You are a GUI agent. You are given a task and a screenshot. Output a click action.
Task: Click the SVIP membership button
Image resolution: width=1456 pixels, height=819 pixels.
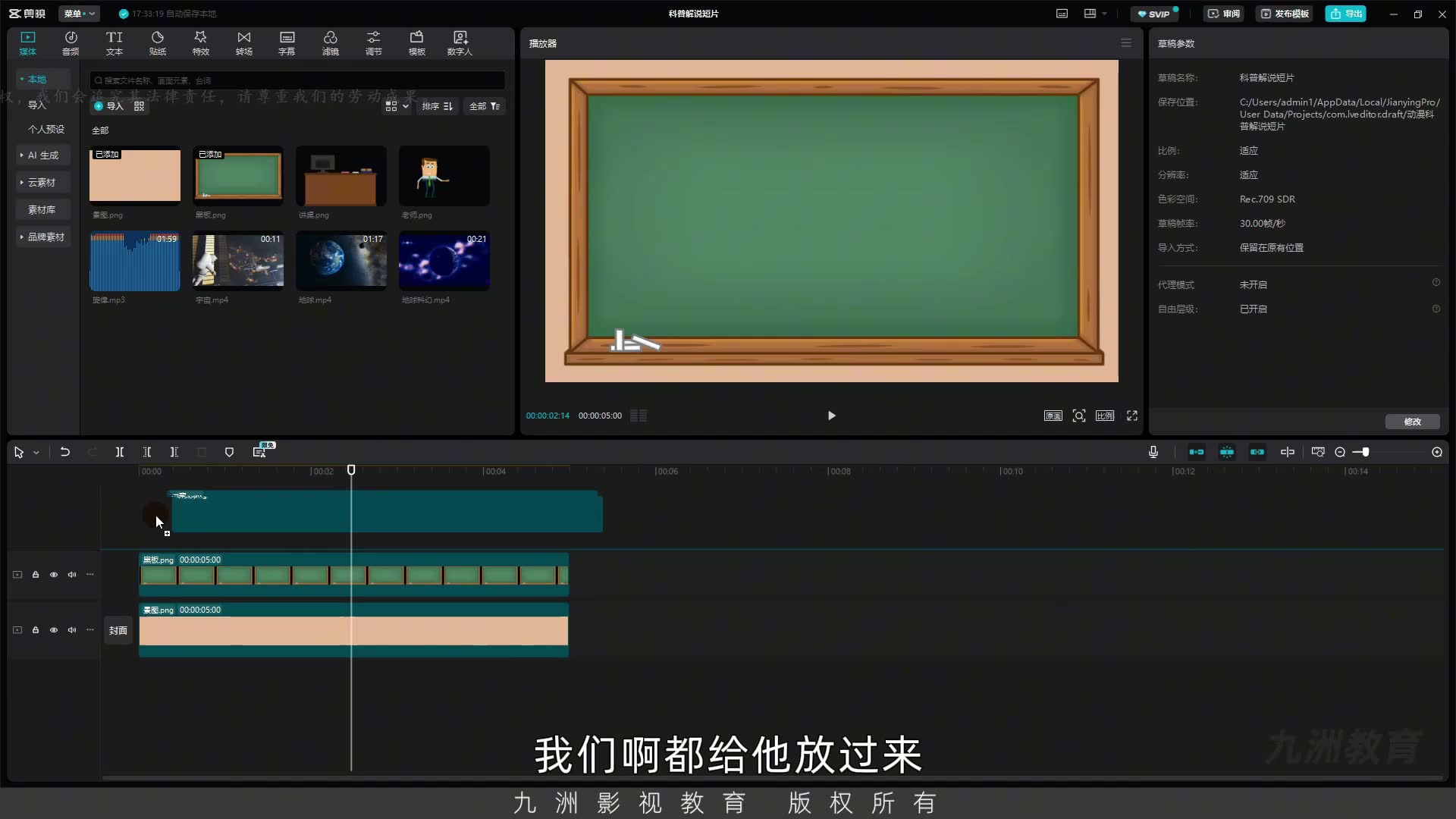[1154, 14]
